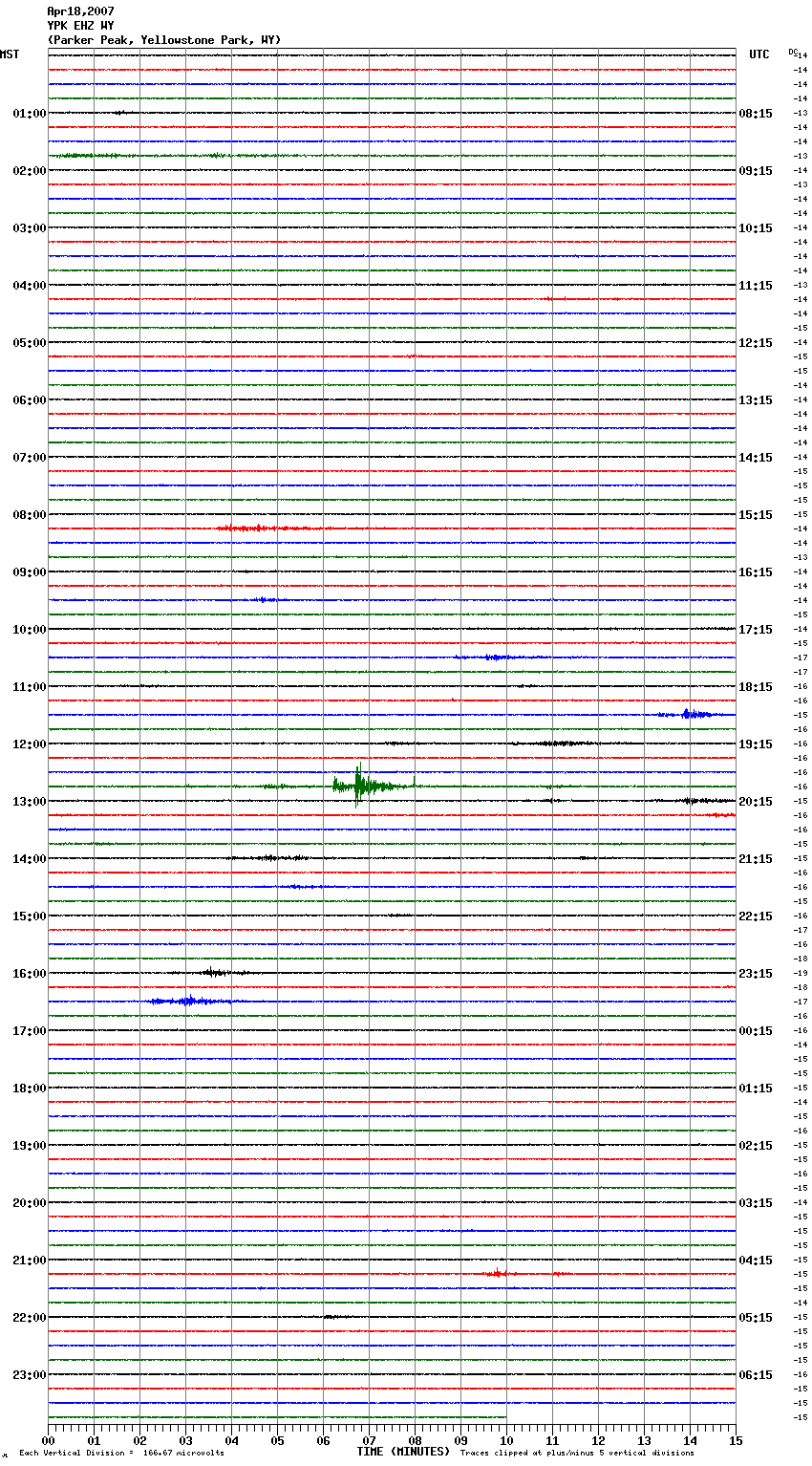Viewport: 812px width, 1466px height.
Task: Select the 02:00 MST time label
Action: [x=29, y=171]
